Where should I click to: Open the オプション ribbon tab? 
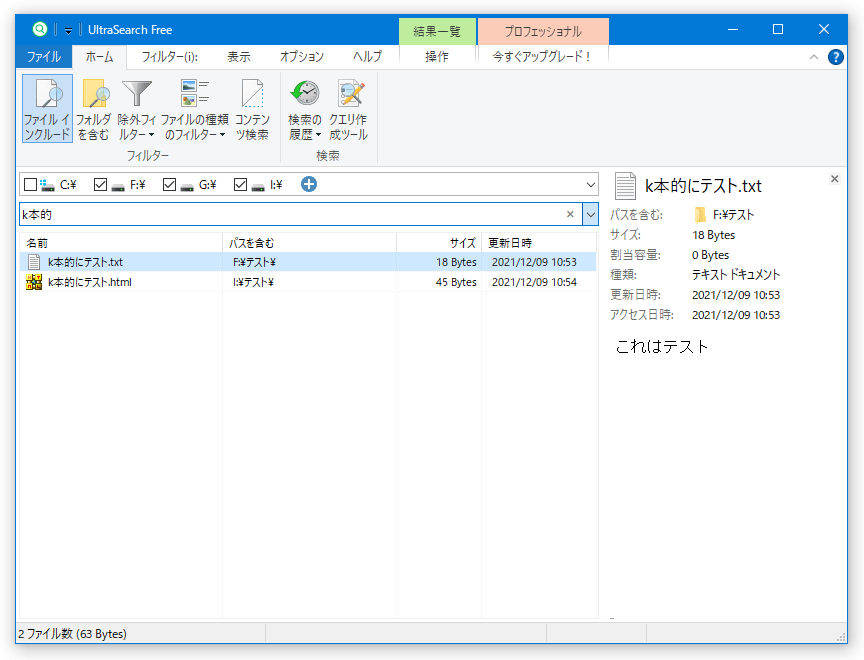(301, 57)
